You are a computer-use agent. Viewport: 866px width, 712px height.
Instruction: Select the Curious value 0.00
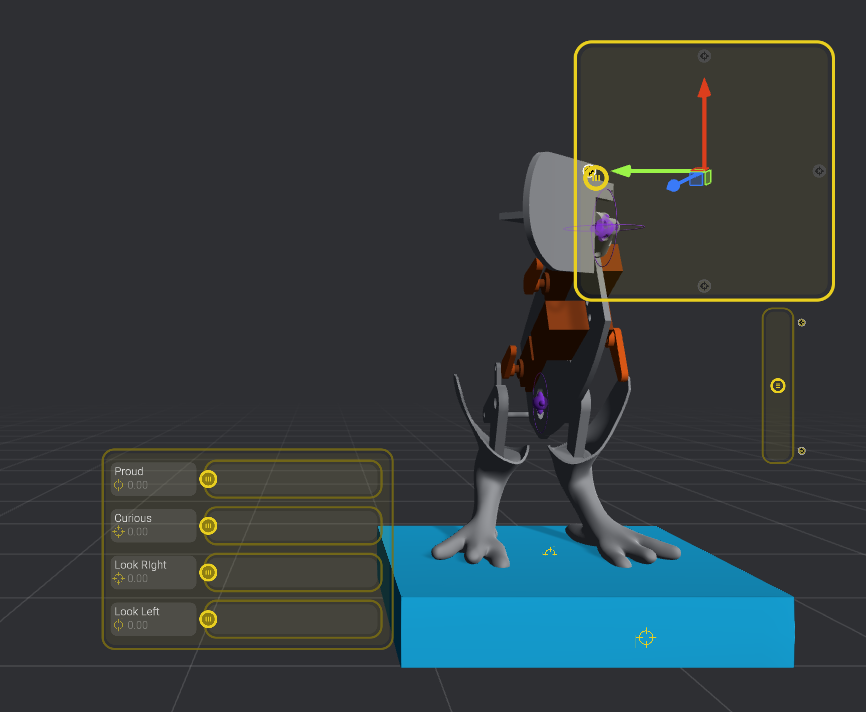point(138,532)
